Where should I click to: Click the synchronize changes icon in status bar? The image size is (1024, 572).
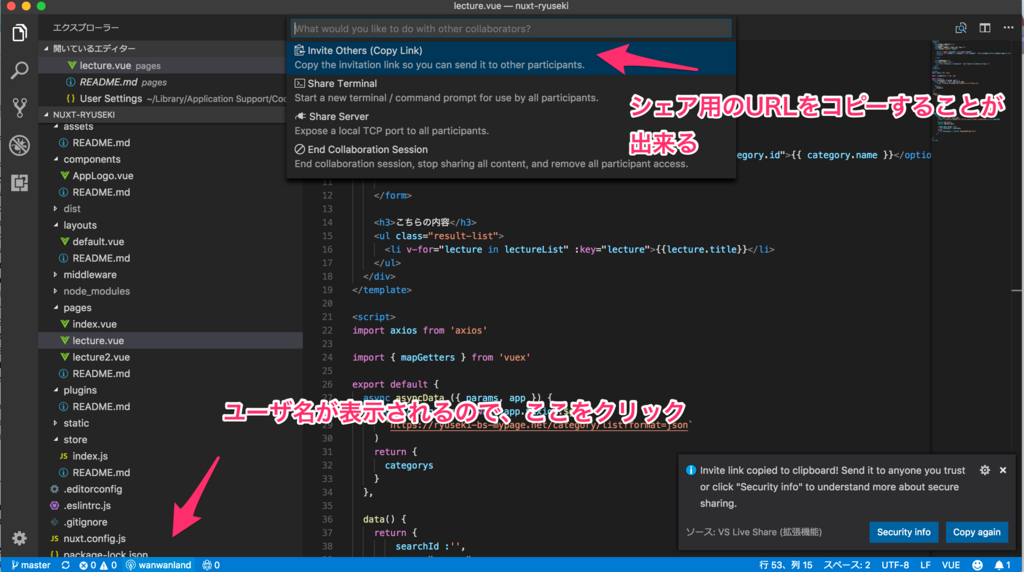tap(65, 565)
